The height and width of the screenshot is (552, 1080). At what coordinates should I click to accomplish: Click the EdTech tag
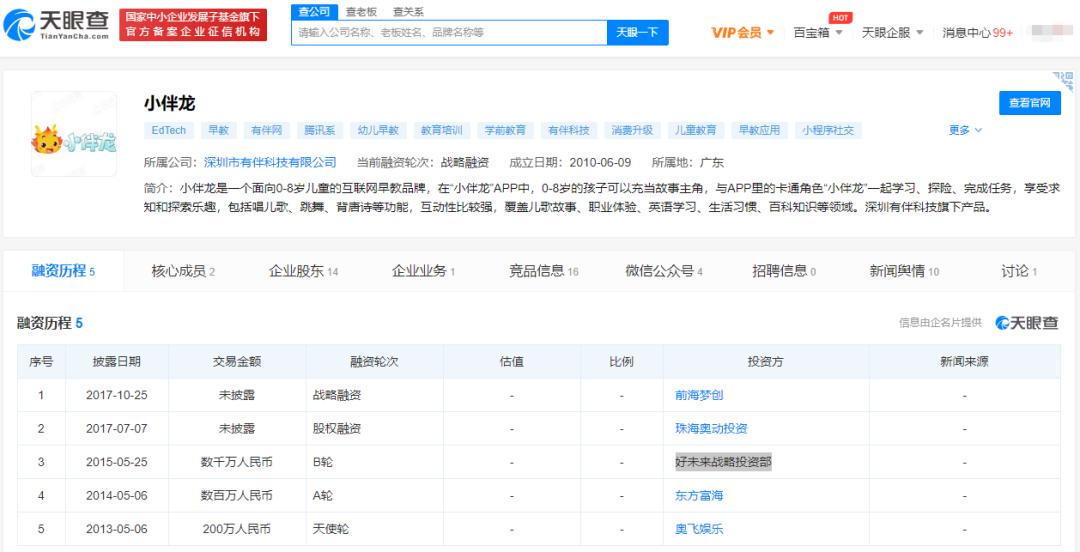click(x=169, y=130)
